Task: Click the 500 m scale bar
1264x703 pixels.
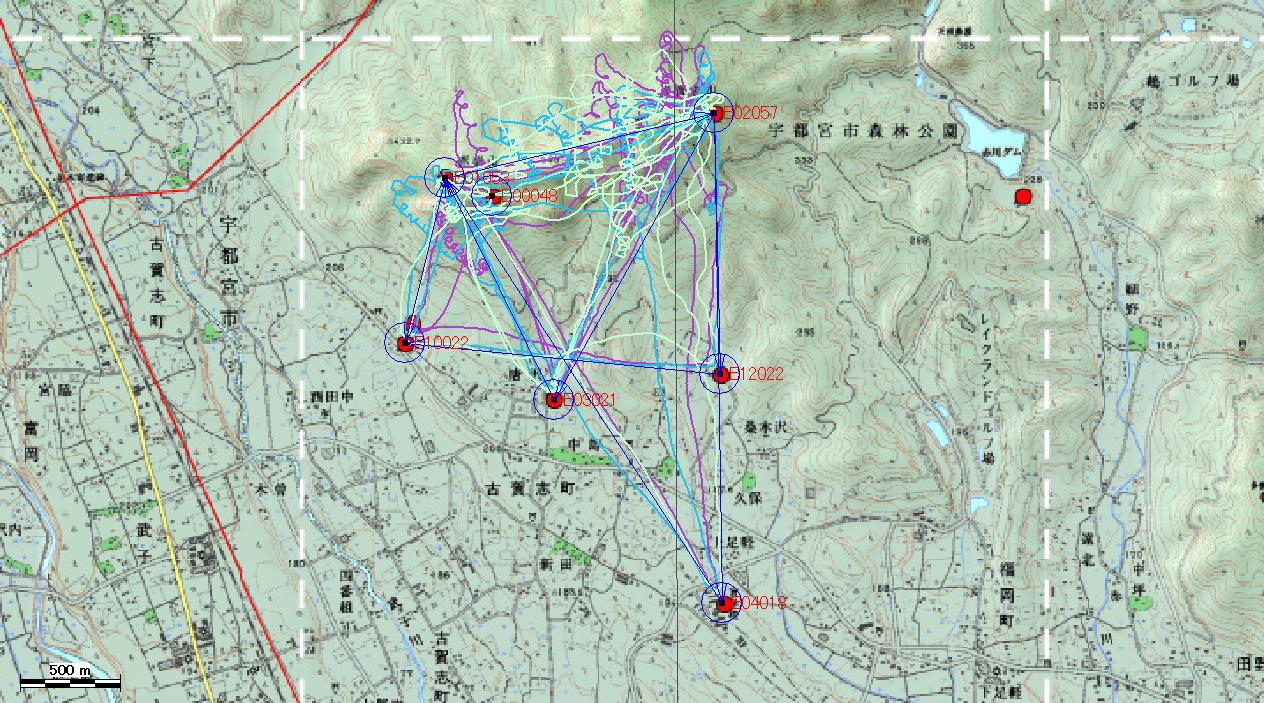Action: point(70,682)
